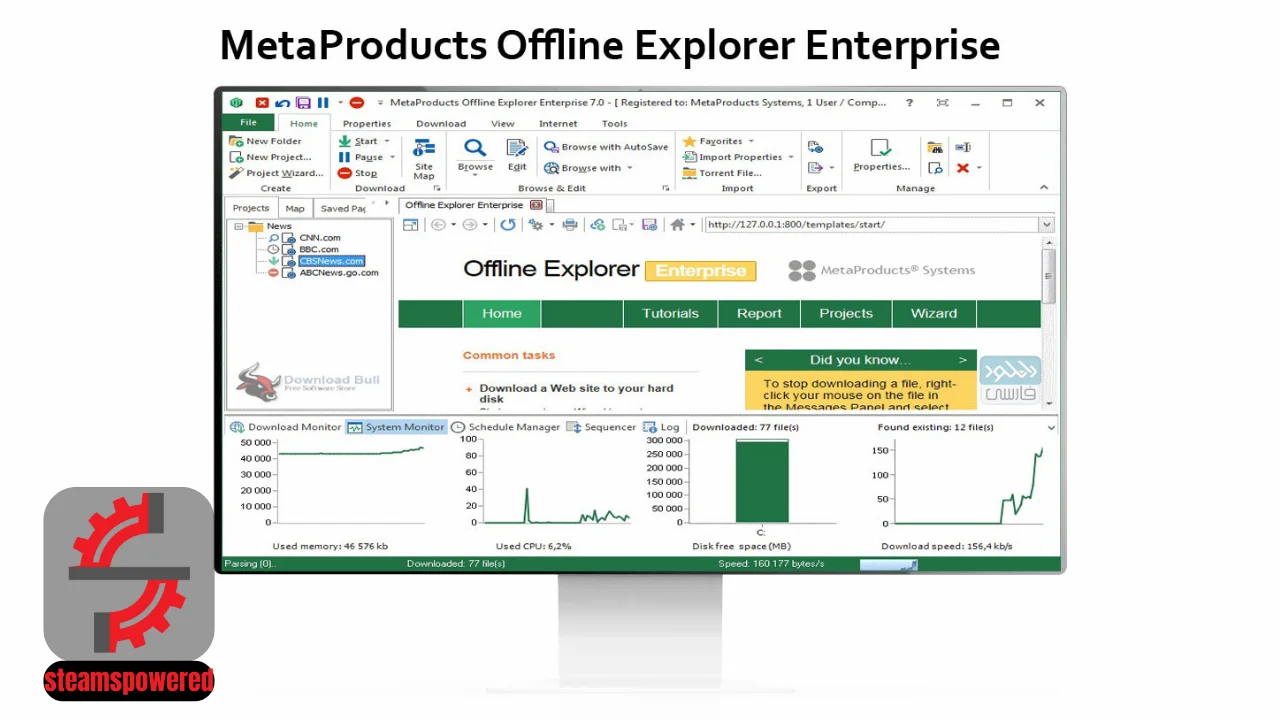Open the Wizard page link
This screenshot has width=1280, height=720.
[x=934, y=313]
